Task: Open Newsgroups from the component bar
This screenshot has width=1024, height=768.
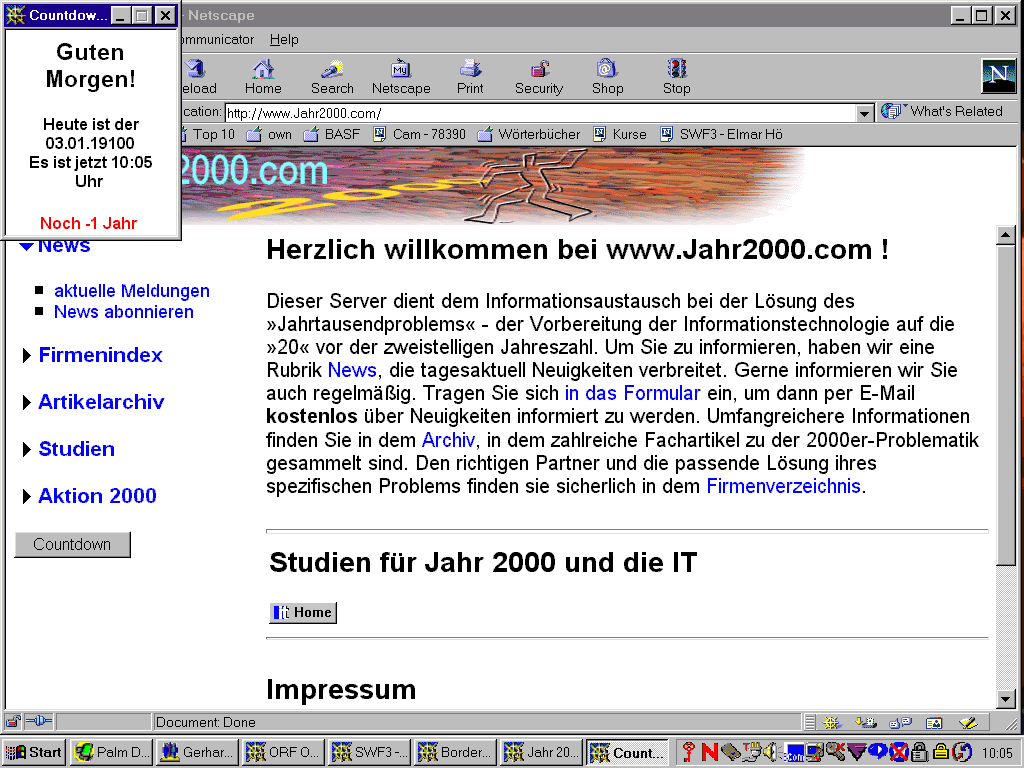Action: [x=901, y=722]
